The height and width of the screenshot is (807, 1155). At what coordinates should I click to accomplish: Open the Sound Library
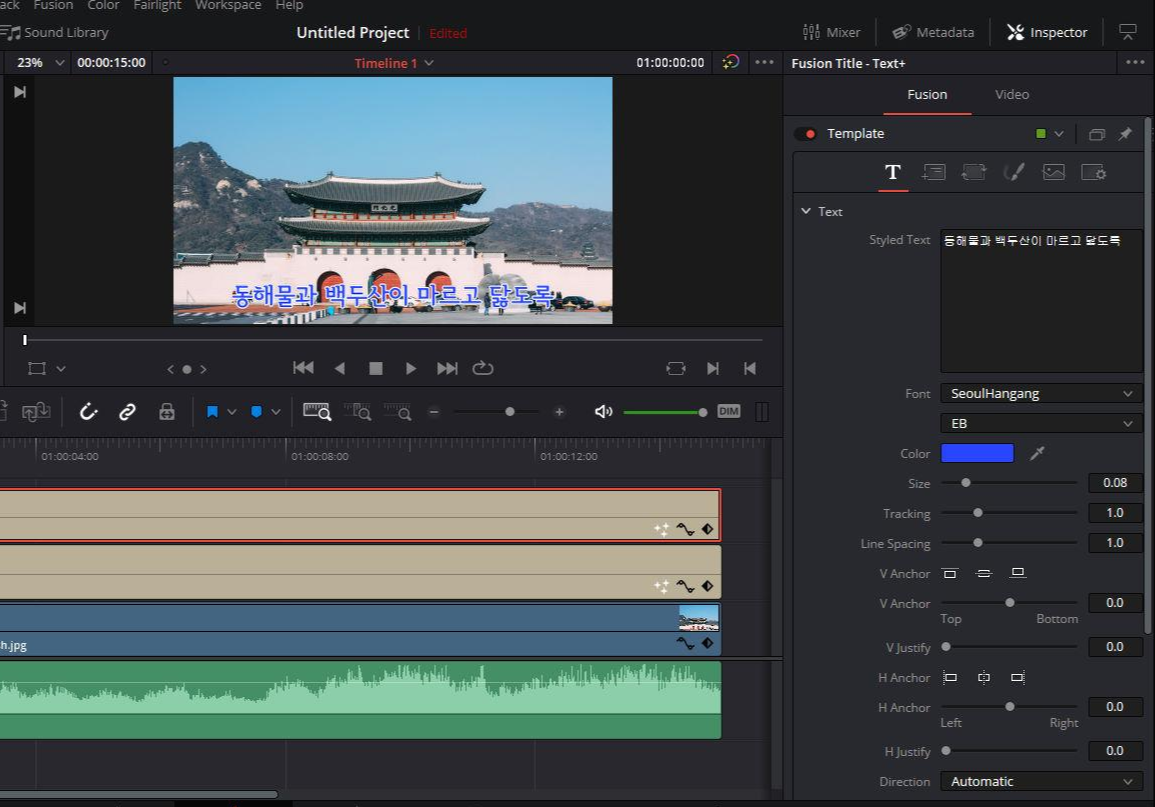[x=55, y=32]
